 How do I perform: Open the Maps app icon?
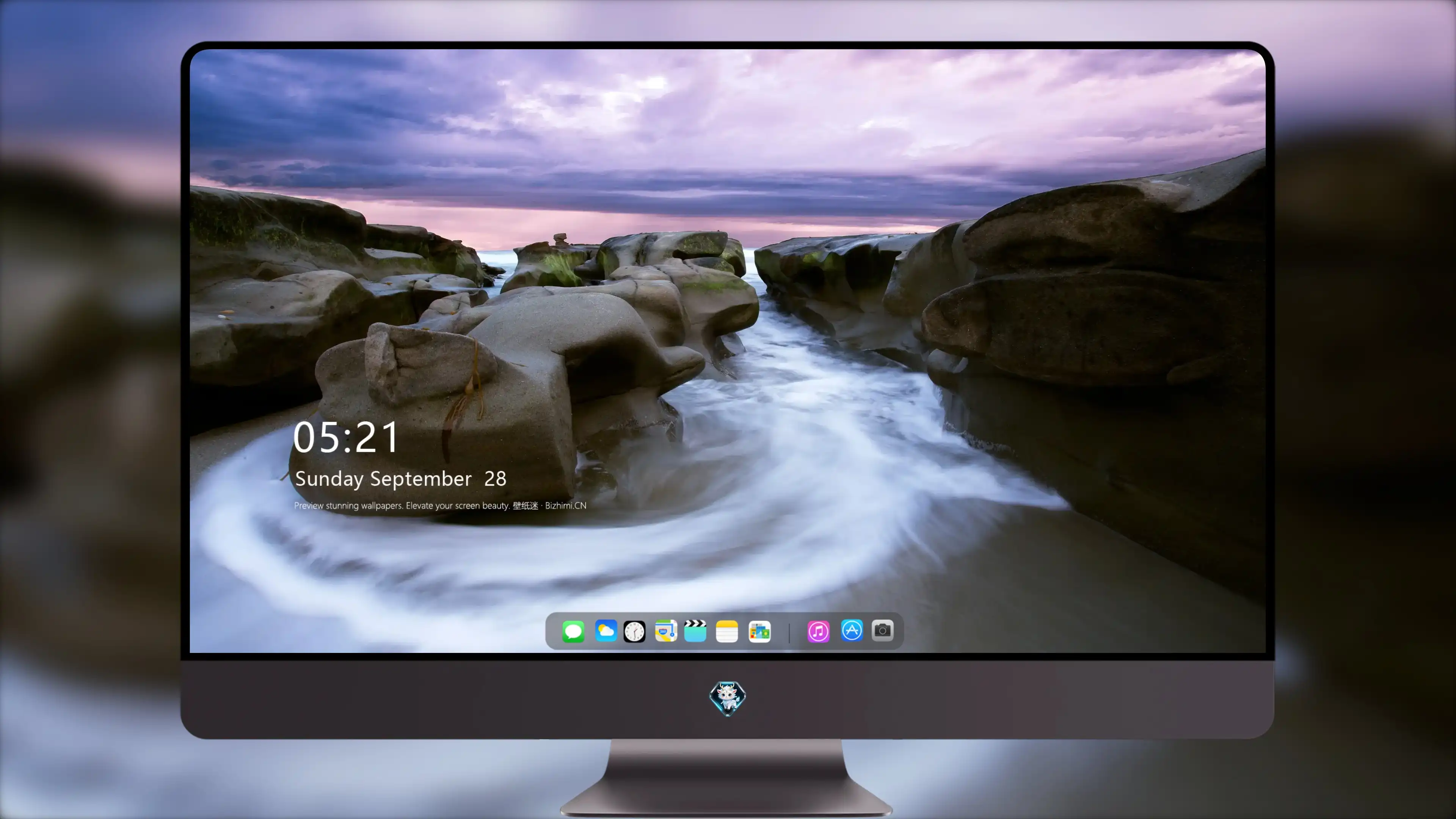coord(666,631)
